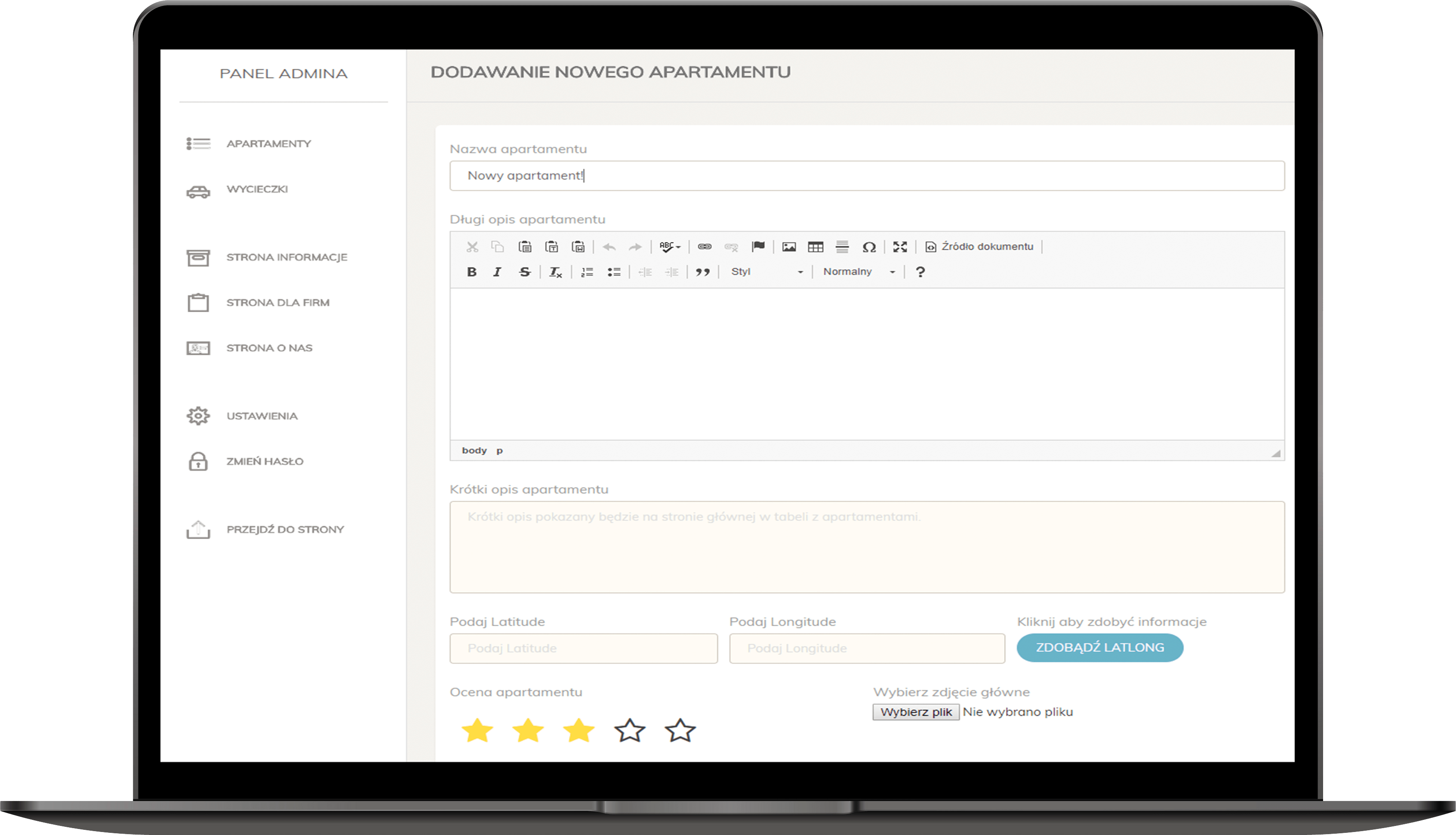This screenshot has width=1456, height=835.
Task: Open Strona o nas sidebar item
Action: [269, 347]
